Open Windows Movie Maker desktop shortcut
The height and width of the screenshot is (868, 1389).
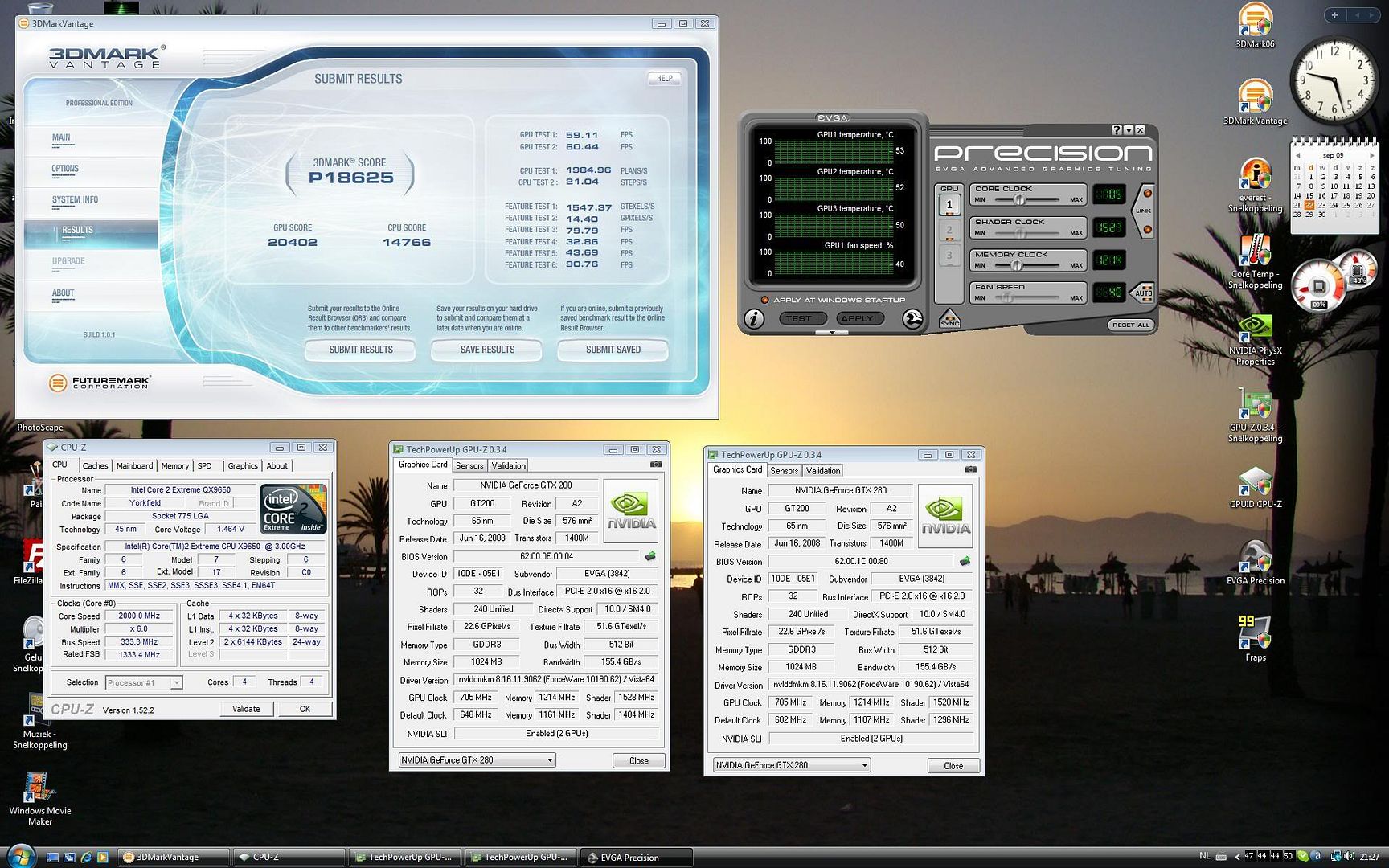[x=39, y=799]
